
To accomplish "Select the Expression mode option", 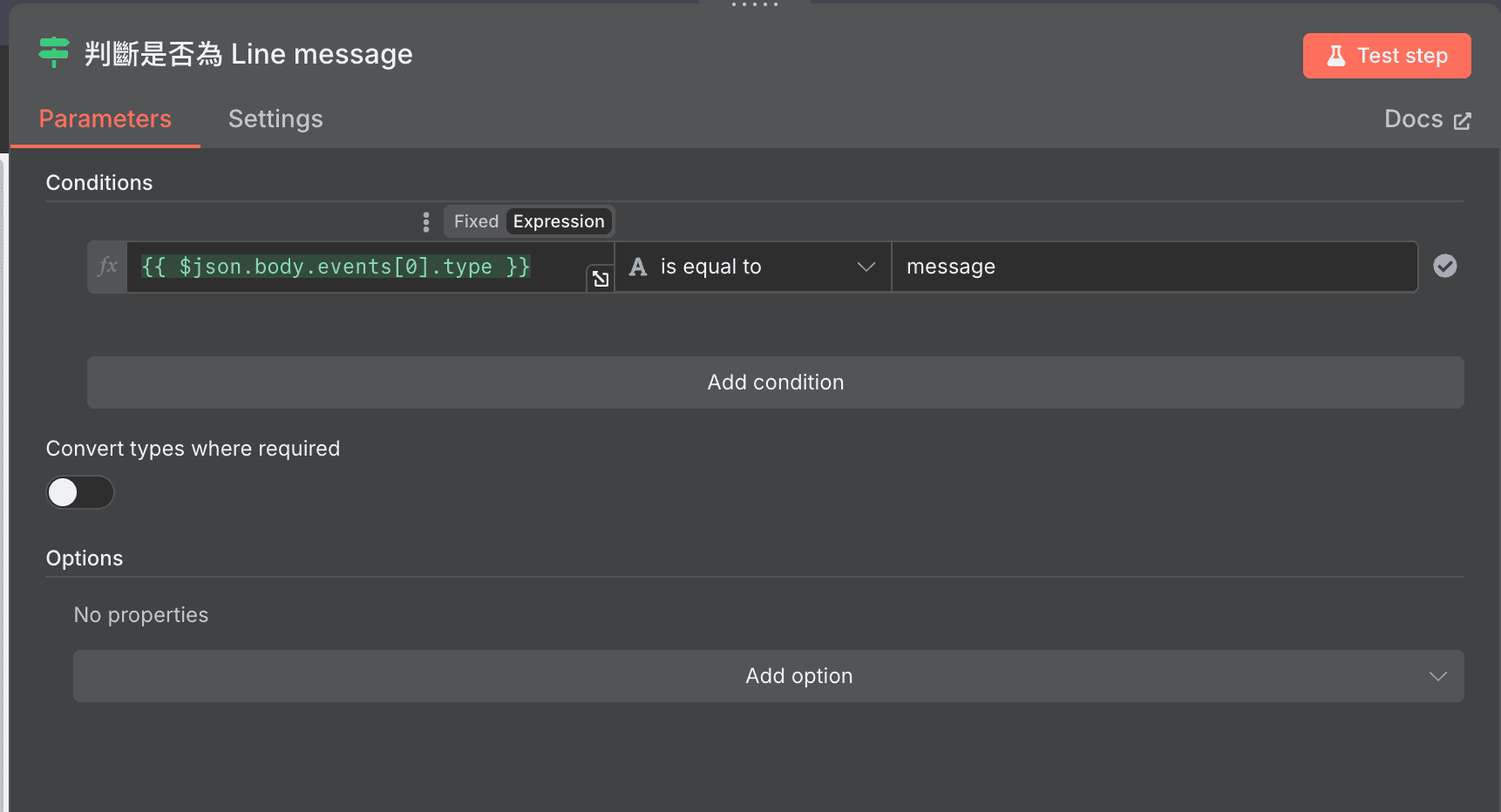I will pos(558,221).
